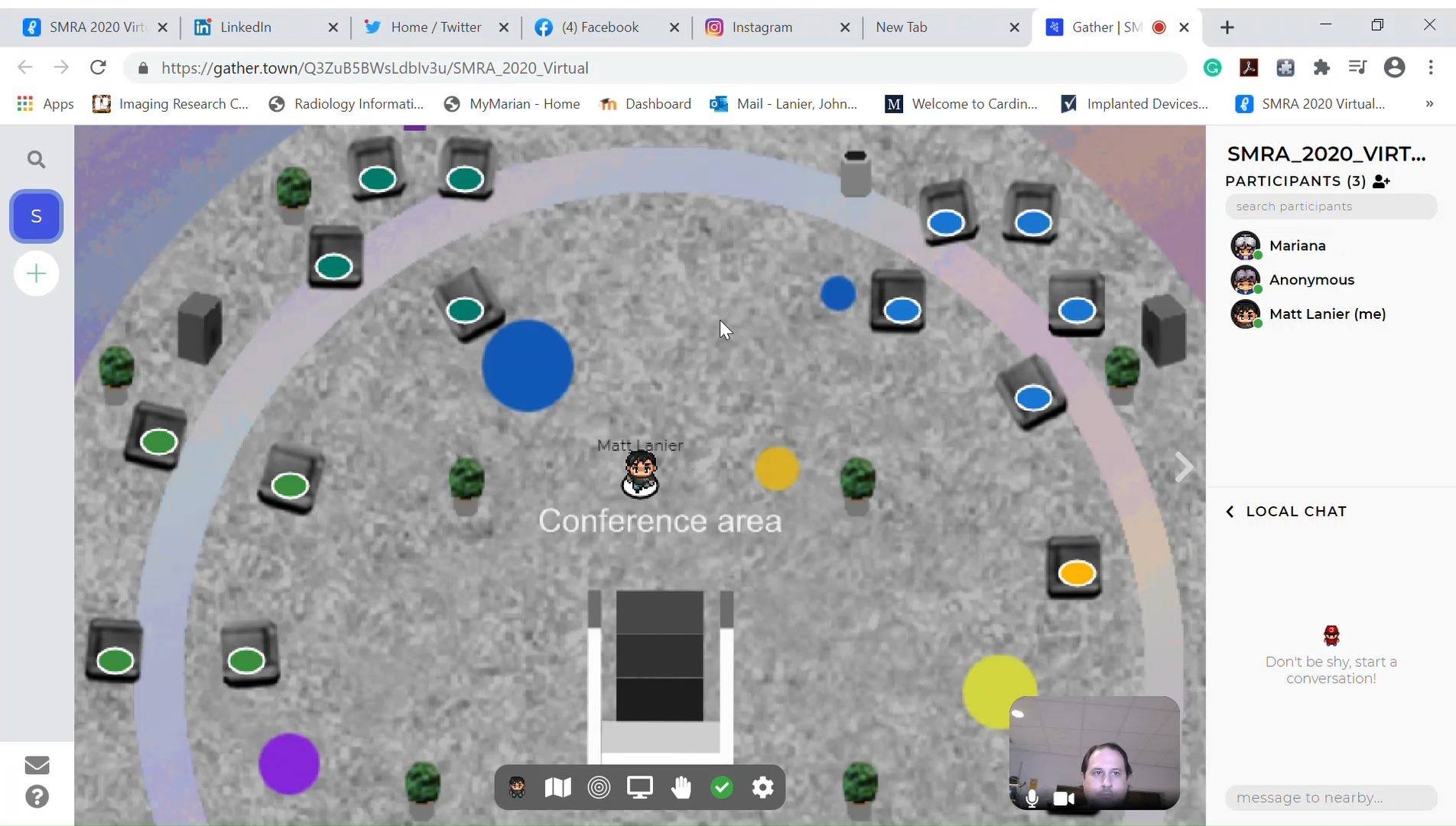The width and height of the screenshot is (1456, 826).
Task: Click the browser forward arrow
Action: (61, 67)
